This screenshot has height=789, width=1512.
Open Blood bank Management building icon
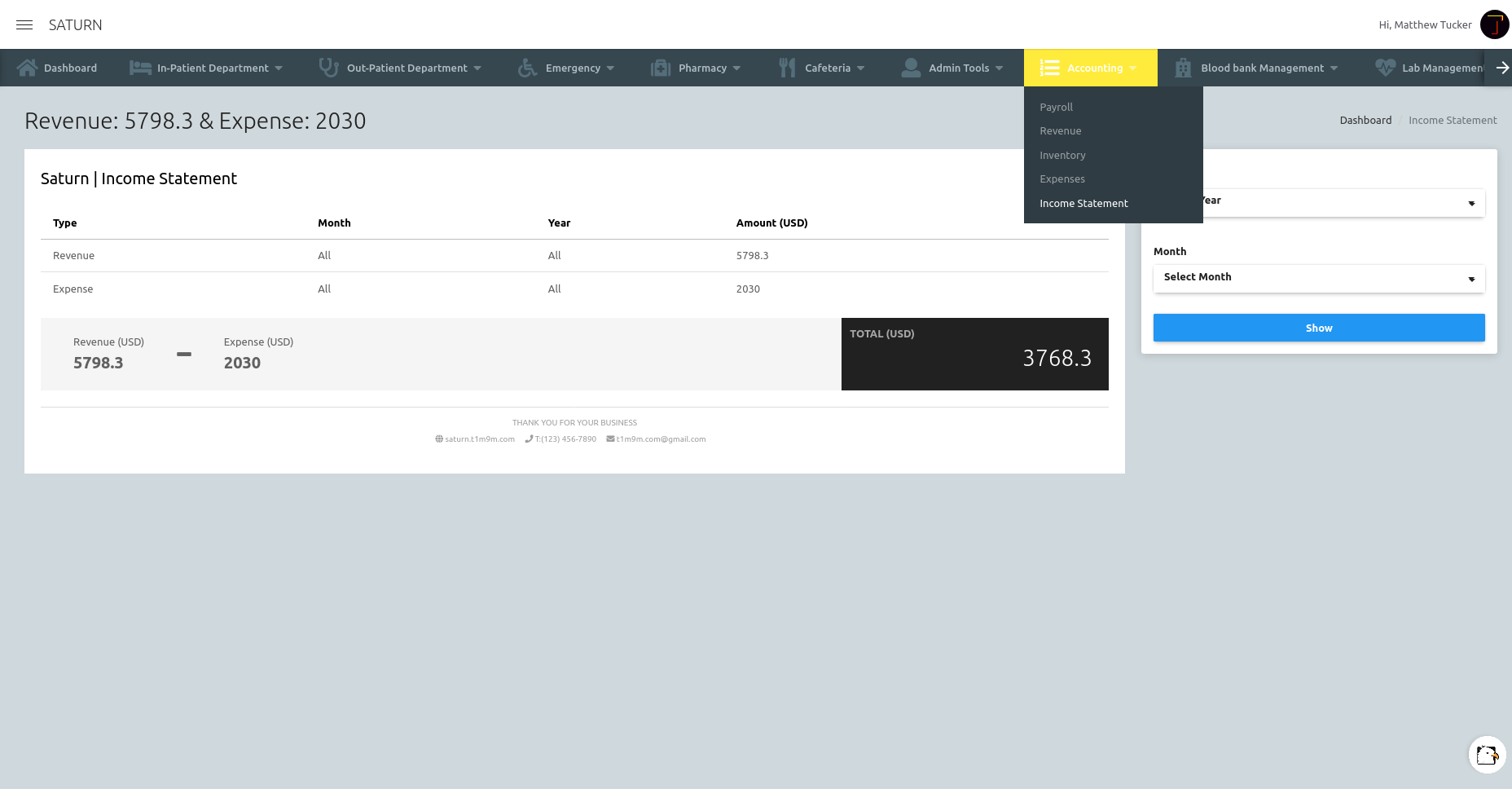(x=1181, y=68)
